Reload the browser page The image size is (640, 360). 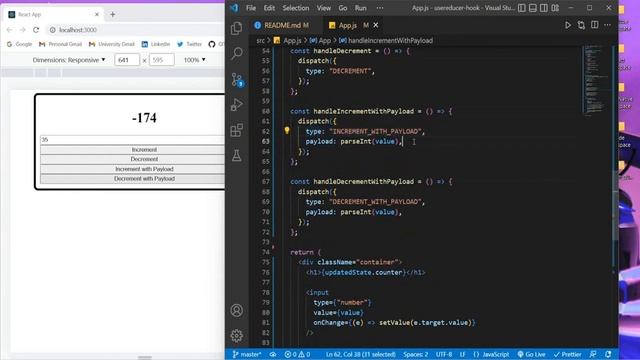(36, 30)
